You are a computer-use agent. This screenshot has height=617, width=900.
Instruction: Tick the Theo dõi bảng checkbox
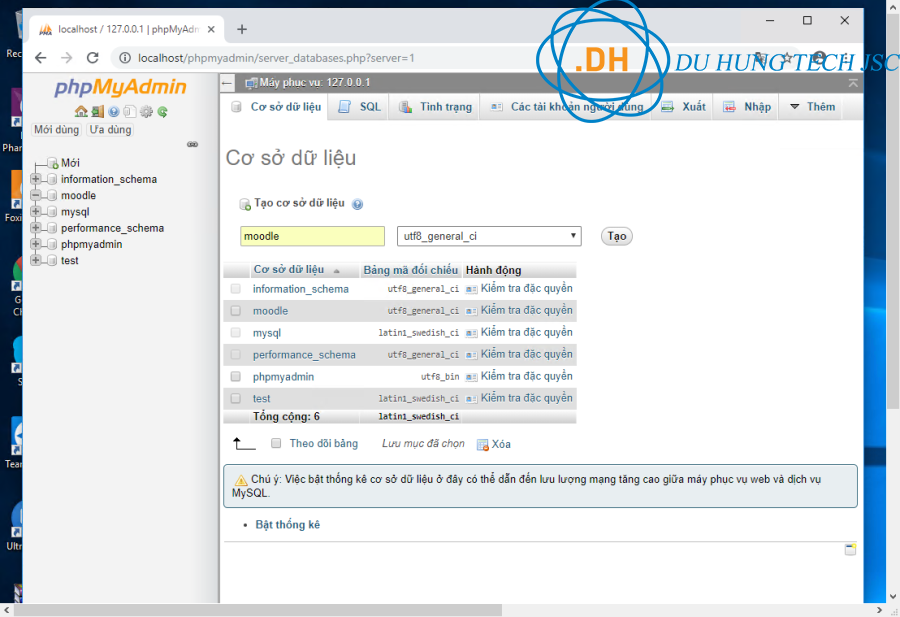pyautogui.click(x=276, y=443)
